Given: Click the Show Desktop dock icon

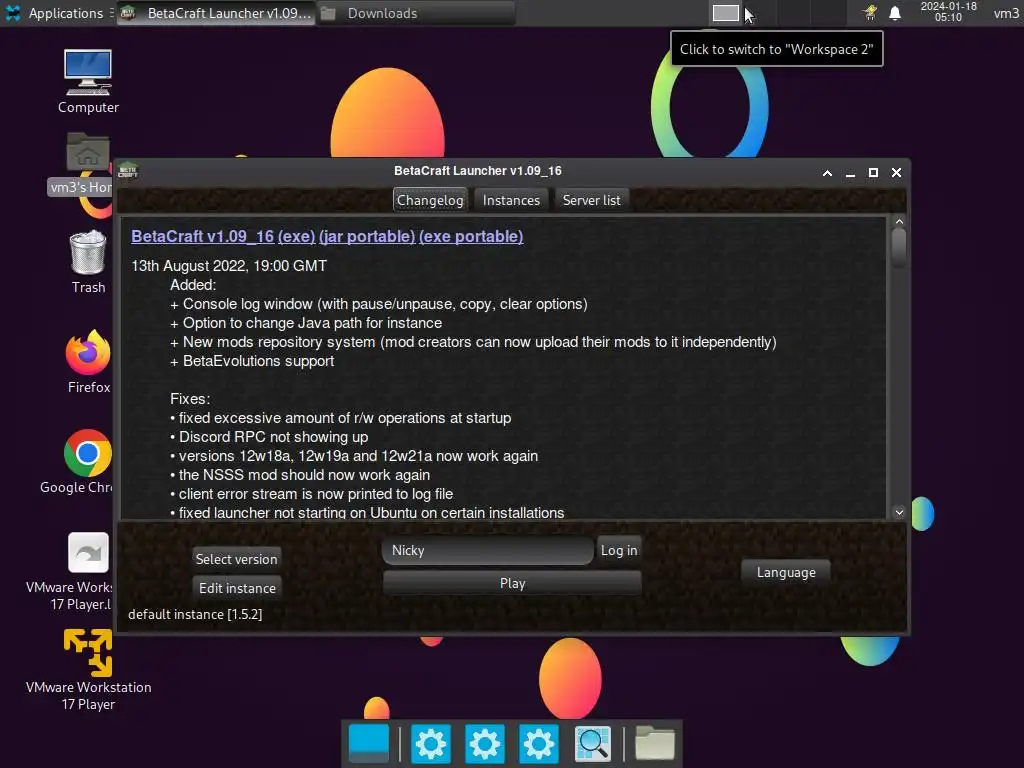Looking at the screenshot, I should tap(369, 743).
